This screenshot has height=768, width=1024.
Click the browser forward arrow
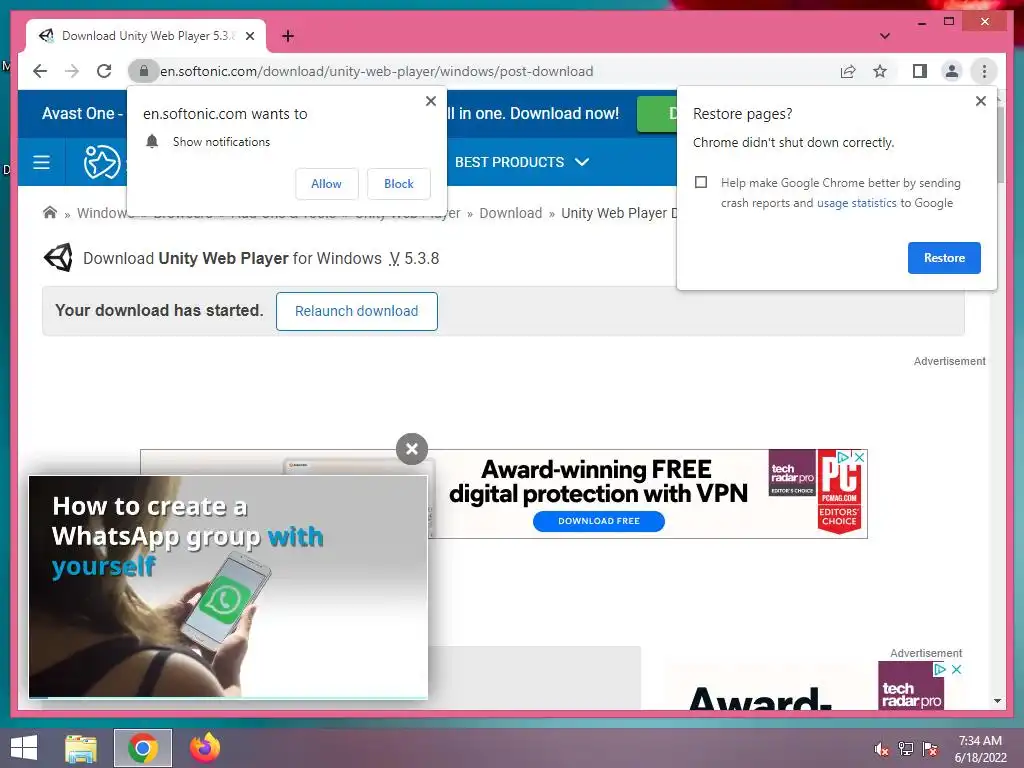pos(72,71)
